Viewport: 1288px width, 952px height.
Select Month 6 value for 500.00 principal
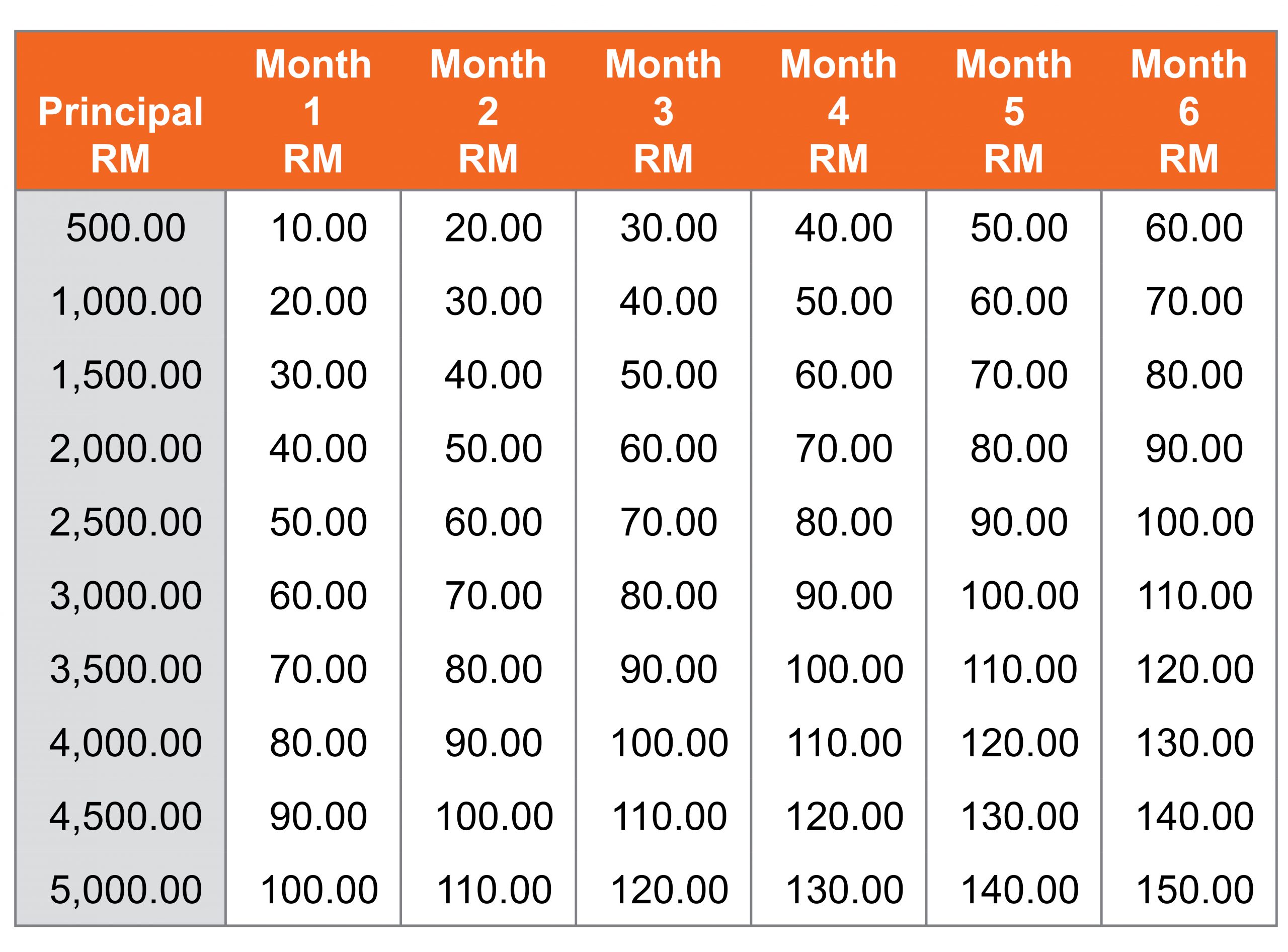coord(1194,227)
